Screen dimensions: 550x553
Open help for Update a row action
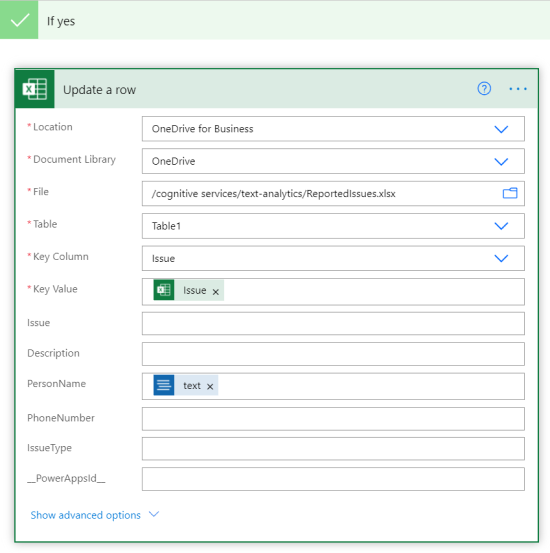point(484,89)
